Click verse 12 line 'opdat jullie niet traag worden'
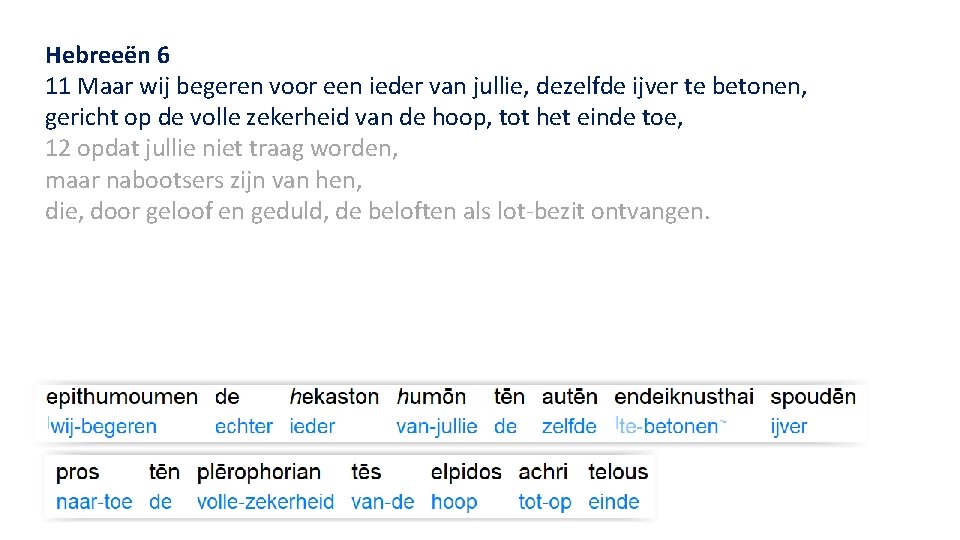 tap(222, 150)
